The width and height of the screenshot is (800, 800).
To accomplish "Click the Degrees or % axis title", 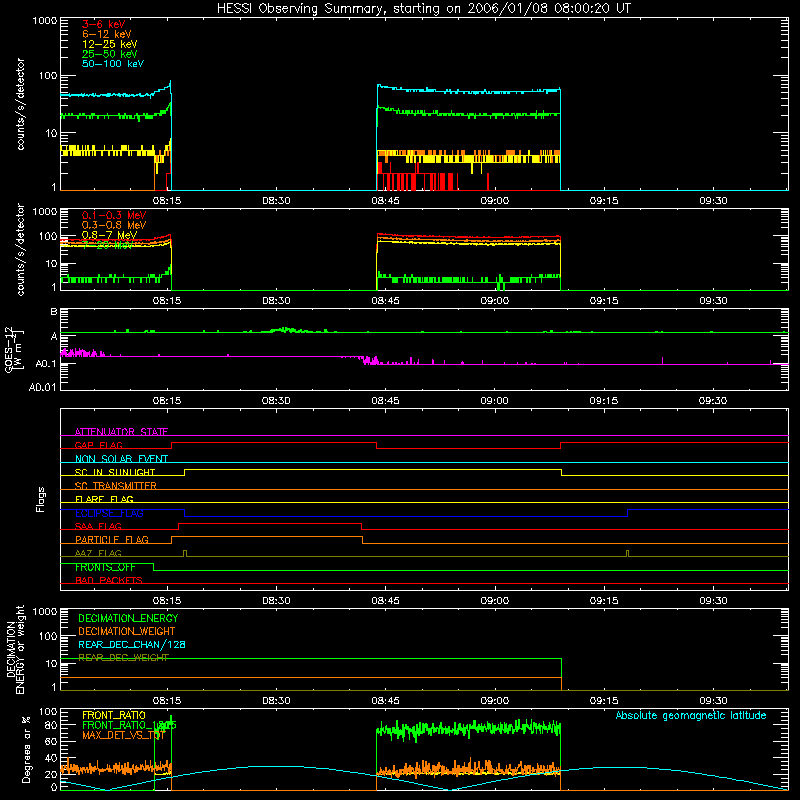I will [27, 749].
